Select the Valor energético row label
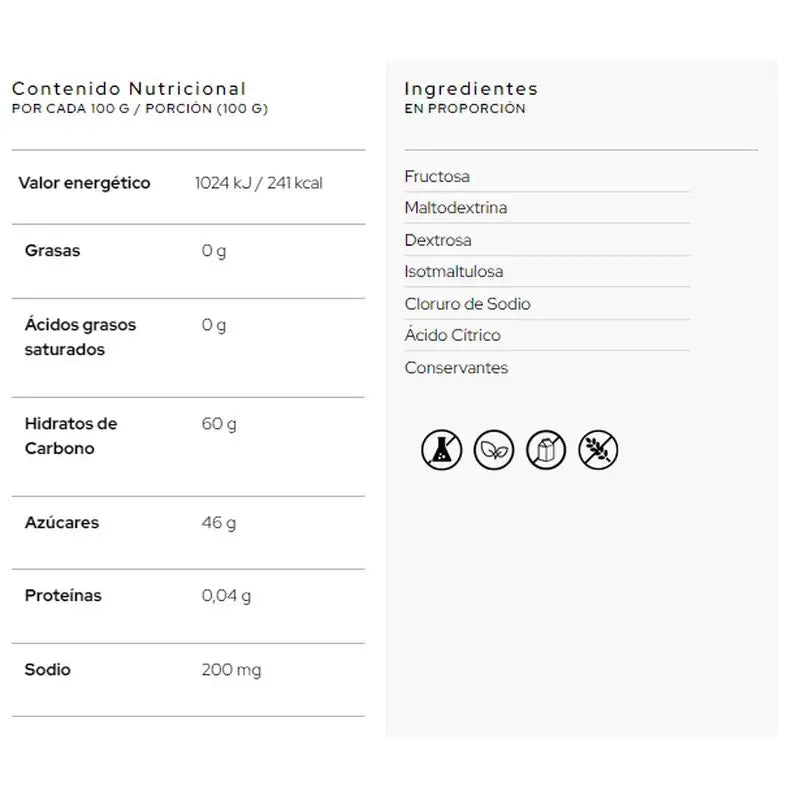 pyautogui.click(x=84, y=183)
